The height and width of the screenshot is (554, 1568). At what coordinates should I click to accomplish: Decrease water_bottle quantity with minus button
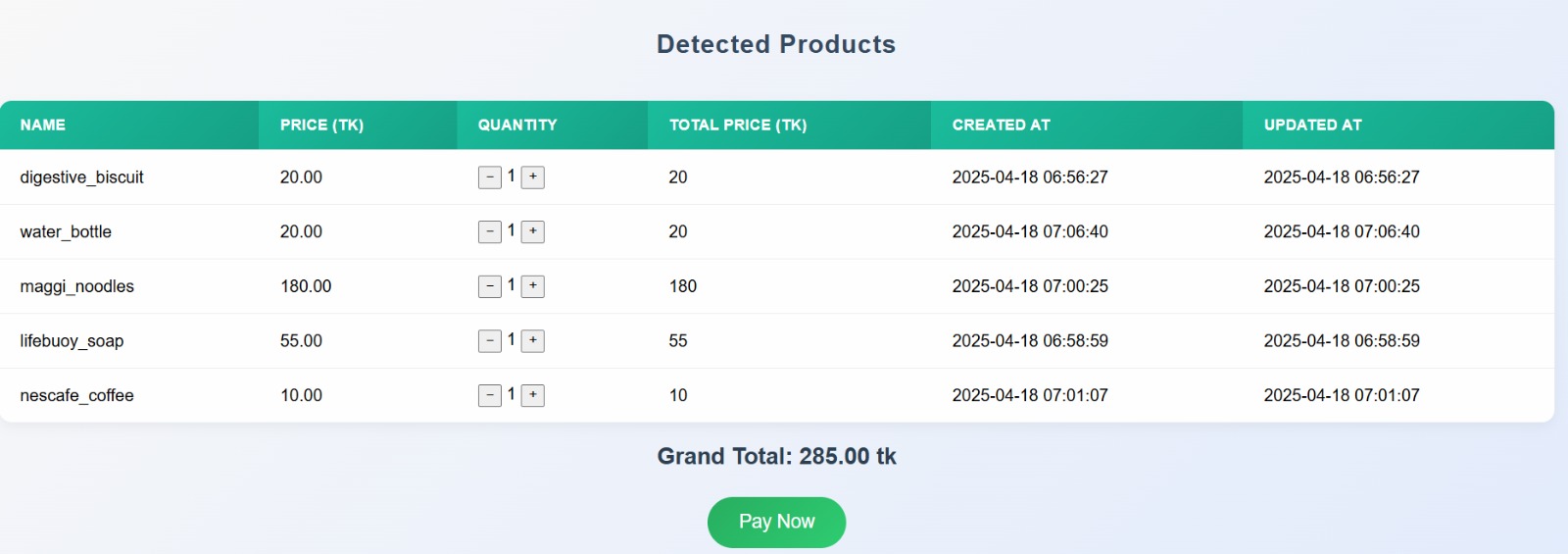(x=489, y=232)
